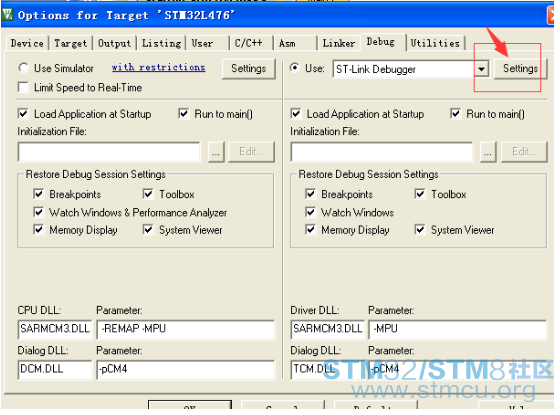This screenshot has height=415, width=560.
Task: Toggle debugger Breakpoints checkbox
Action: coord(311,194)
